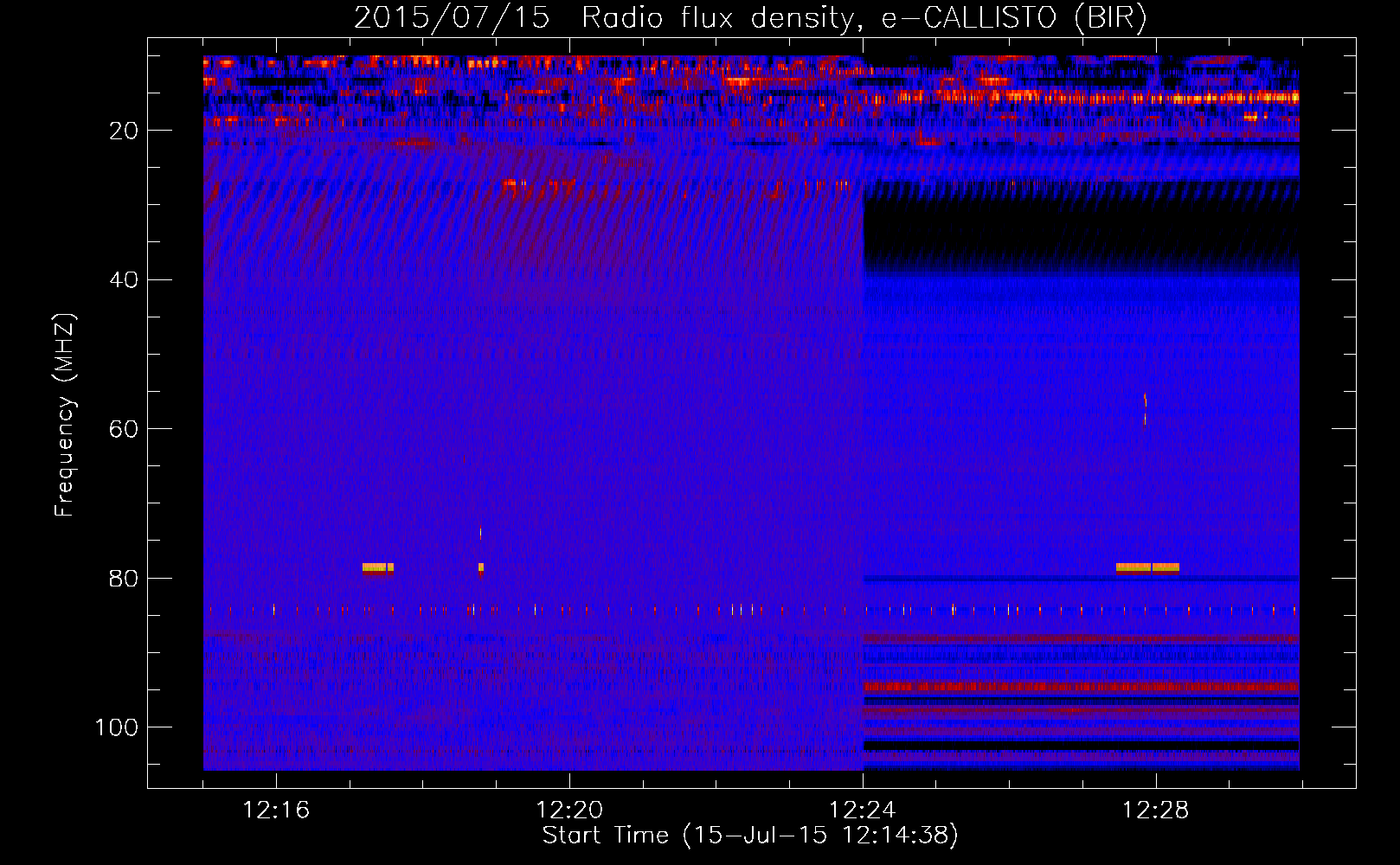The height and width of the screenshot is (865, 1400).
Task: Click the '100' frequency tick label
Action: 117,727
